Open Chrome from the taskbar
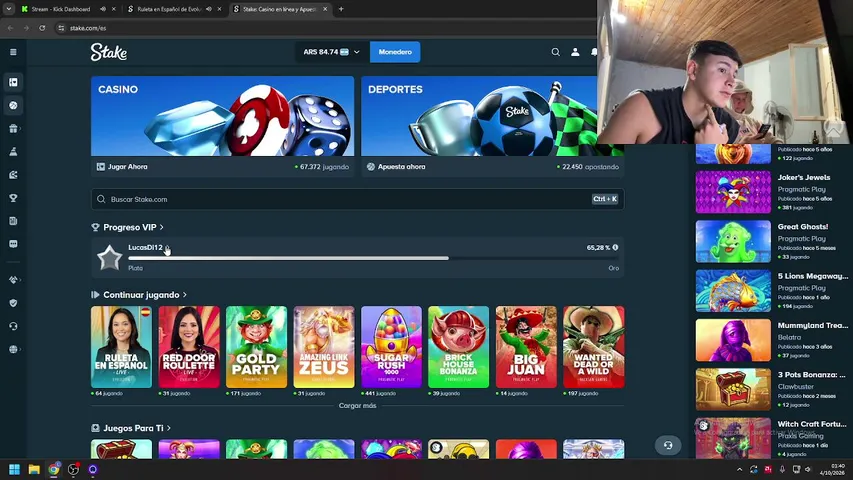The image size is (853, 480). (x=53, y=469)
